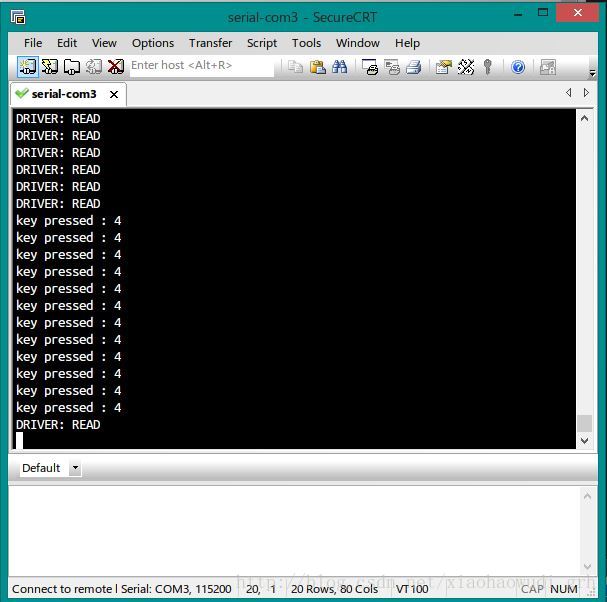Screen dimensions: 607x602
Task: Click '20 Rows, 80 Cols' status text
Action: click(334, 589)
